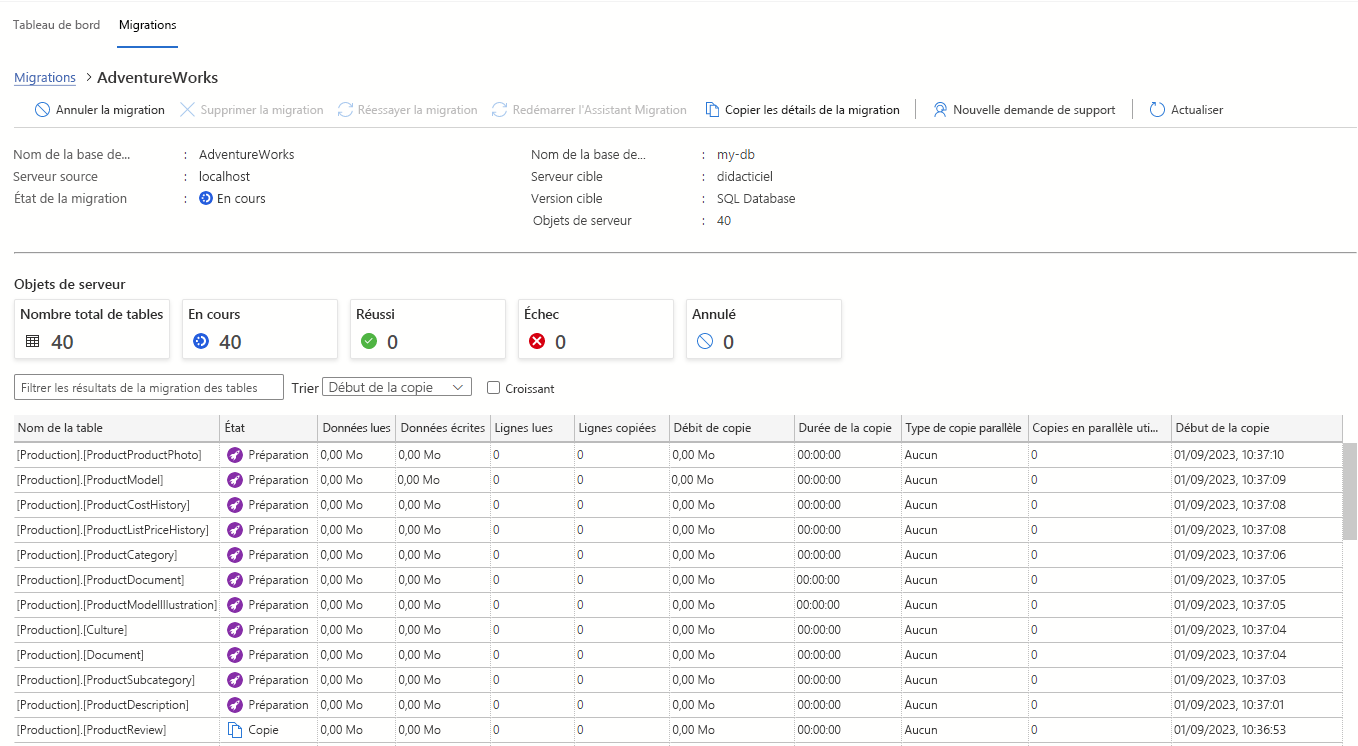Click the Redémarrer l'Assistant Migration icon

[500, 110]
